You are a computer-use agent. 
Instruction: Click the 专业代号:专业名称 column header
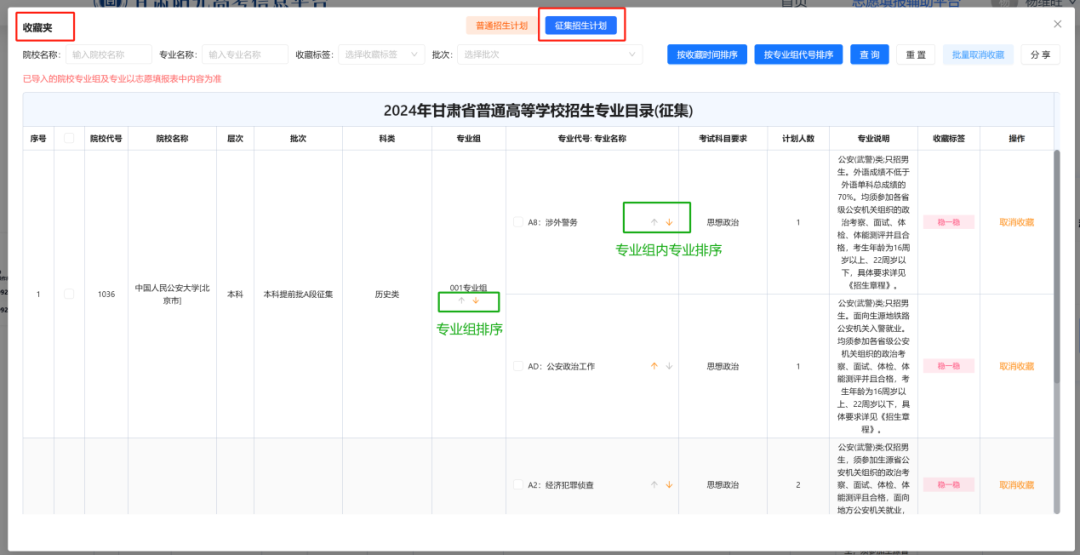(592, 138)
